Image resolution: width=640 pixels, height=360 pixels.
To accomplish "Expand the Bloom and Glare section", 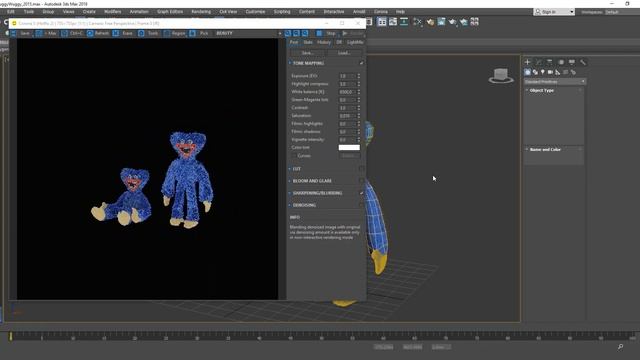I will [x=290, y=181].
